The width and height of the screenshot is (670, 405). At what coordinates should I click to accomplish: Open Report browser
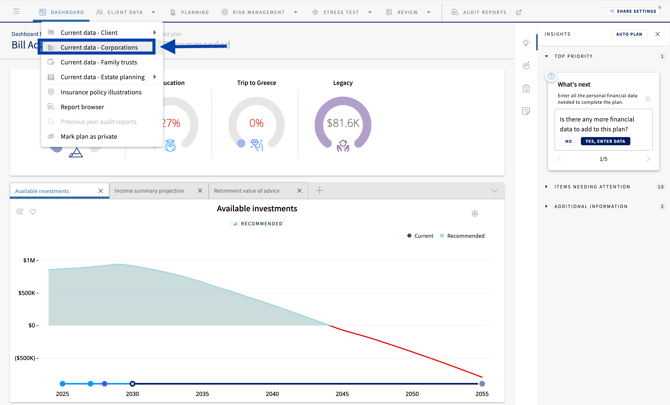click(x=102, y=107)
